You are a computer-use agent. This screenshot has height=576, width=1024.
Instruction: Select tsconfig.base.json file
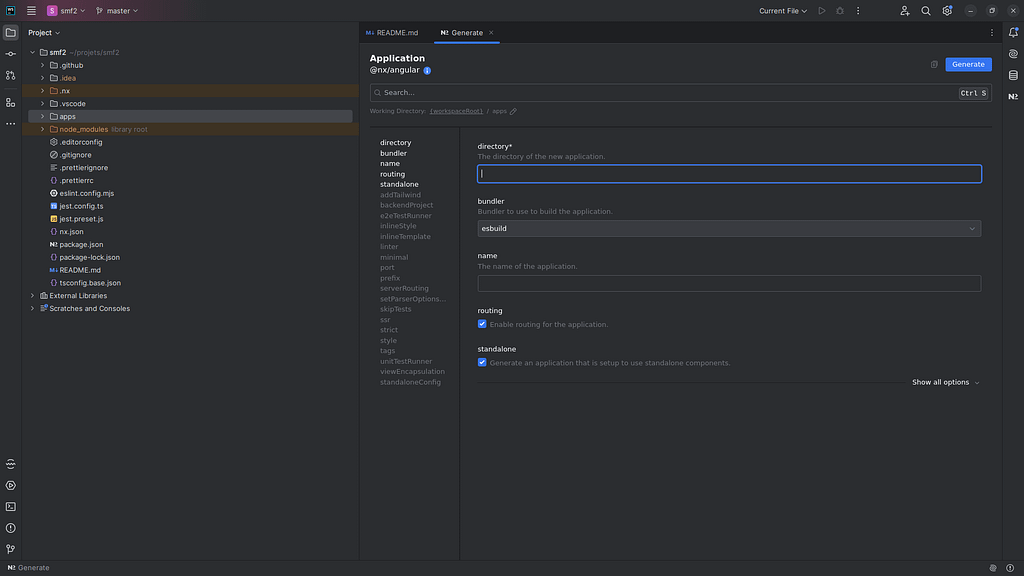coord(90,283)
